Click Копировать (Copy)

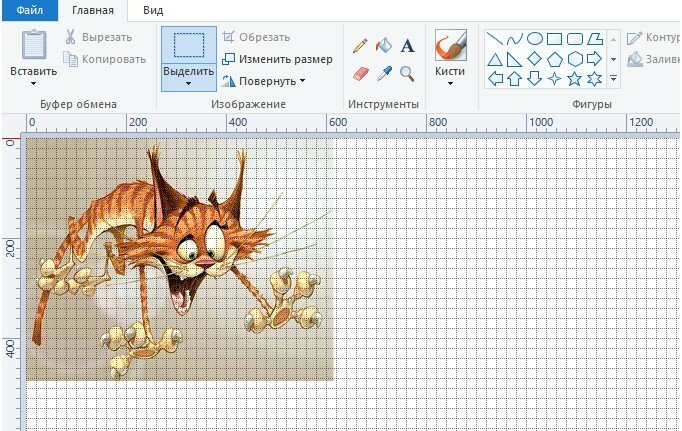pyautogui.click(x=104, y=59)
